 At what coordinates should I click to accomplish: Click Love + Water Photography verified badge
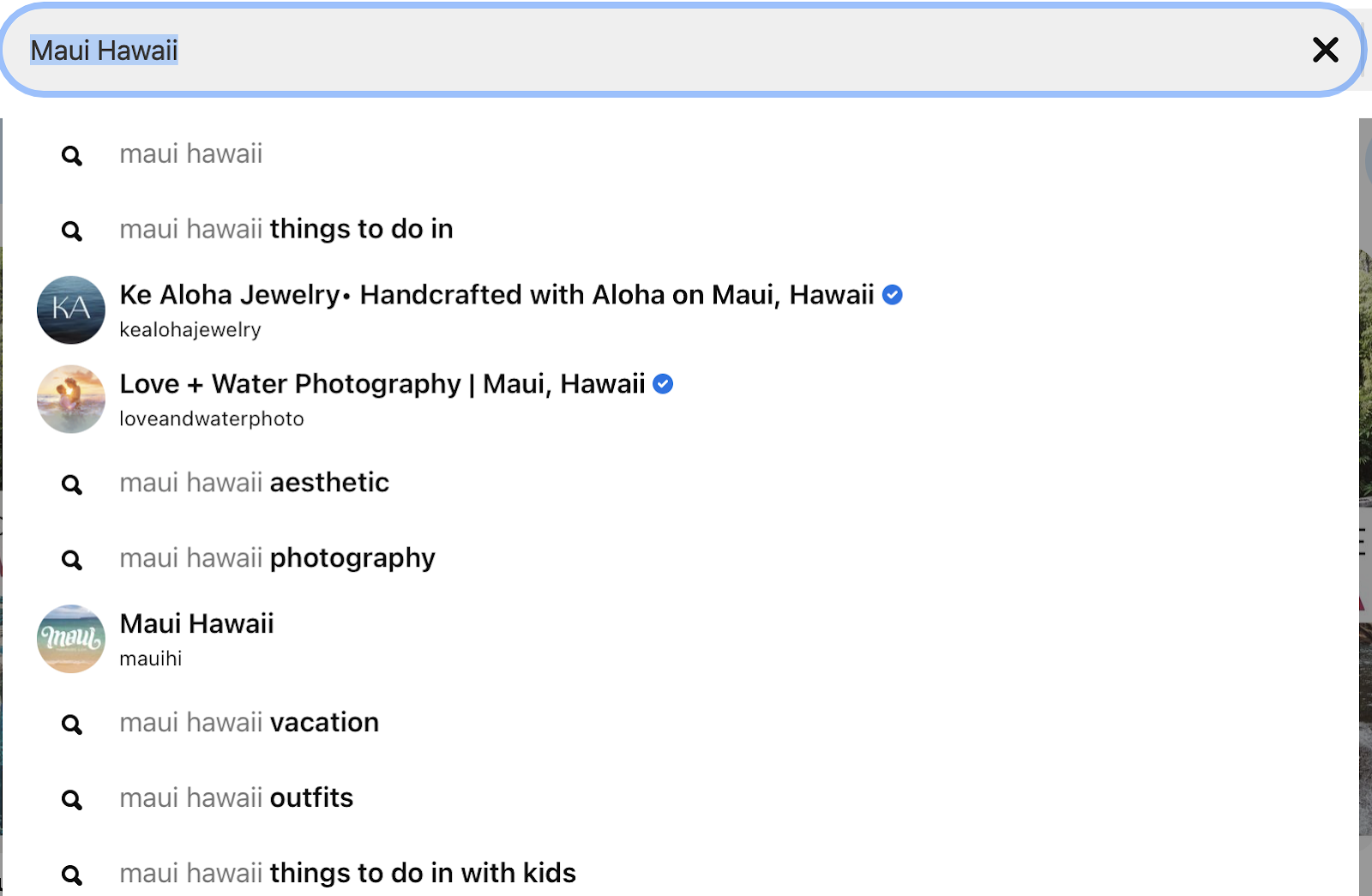pyautogui.click(x=663, y=384)
